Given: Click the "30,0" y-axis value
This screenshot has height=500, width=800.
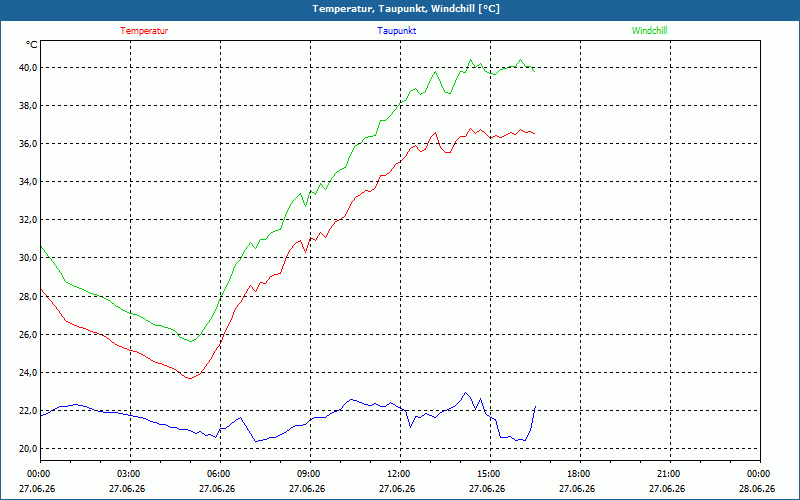Looking at the screenshot, I should [28, 258].
